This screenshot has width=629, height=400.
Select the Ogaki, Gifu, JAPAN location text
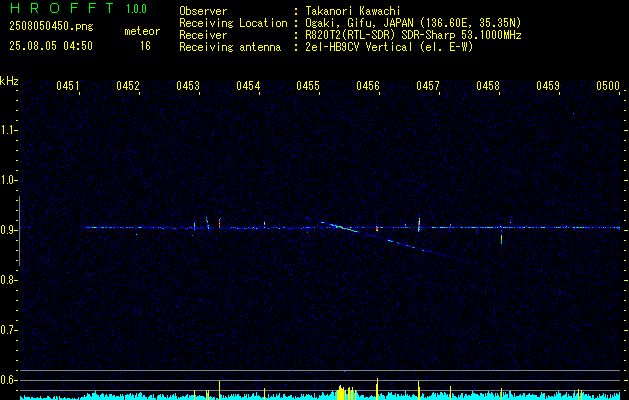[413, 23]
